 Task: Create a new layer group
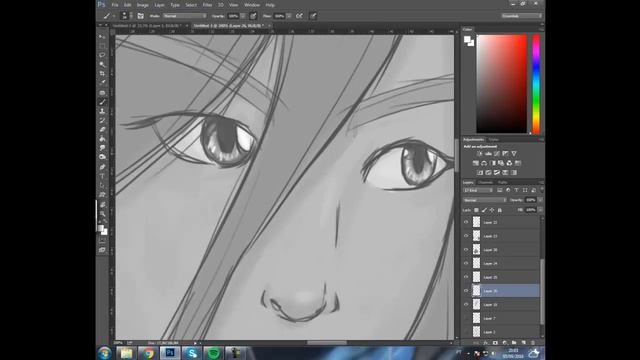pos(514,343)
